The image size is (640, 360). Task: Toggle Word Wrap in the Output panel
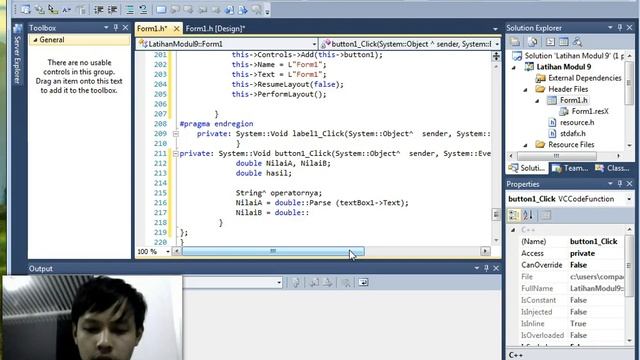pos(363,282)
